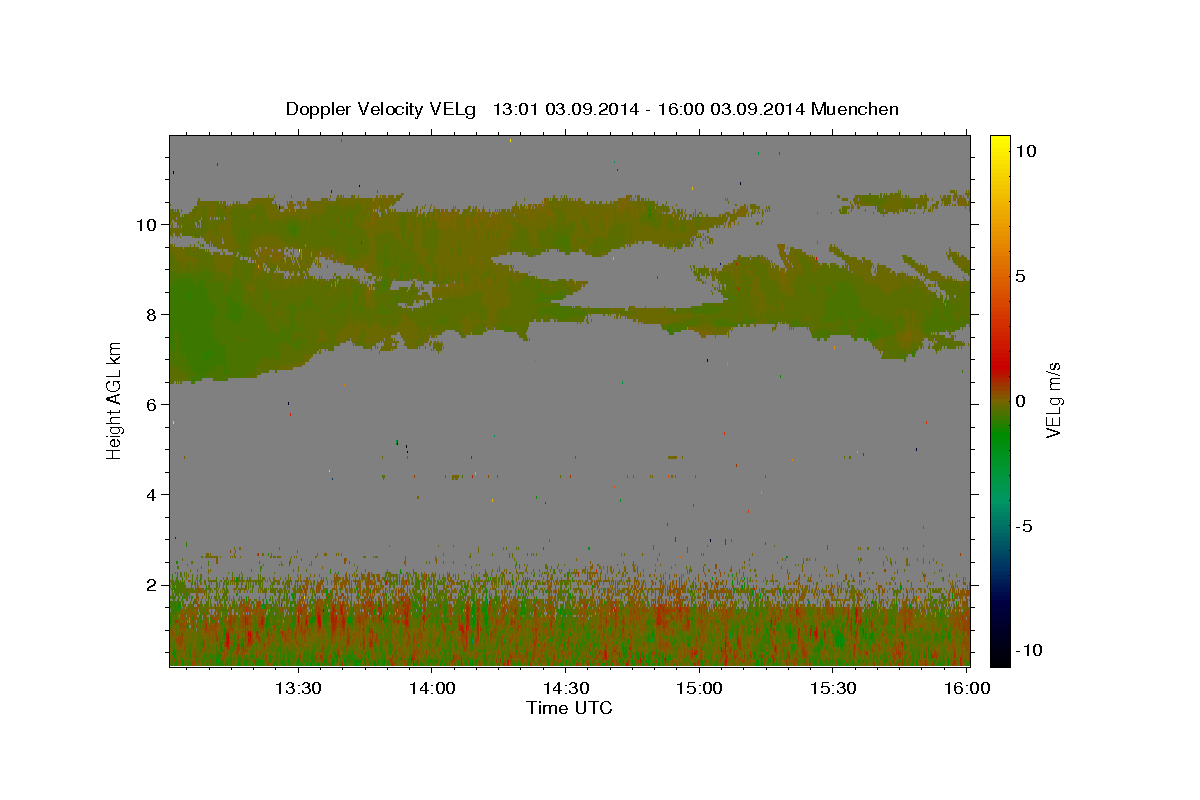The image size is (1200, 800).
Task: Click the colorbar value '-5'
Action: pos(1025,526)
